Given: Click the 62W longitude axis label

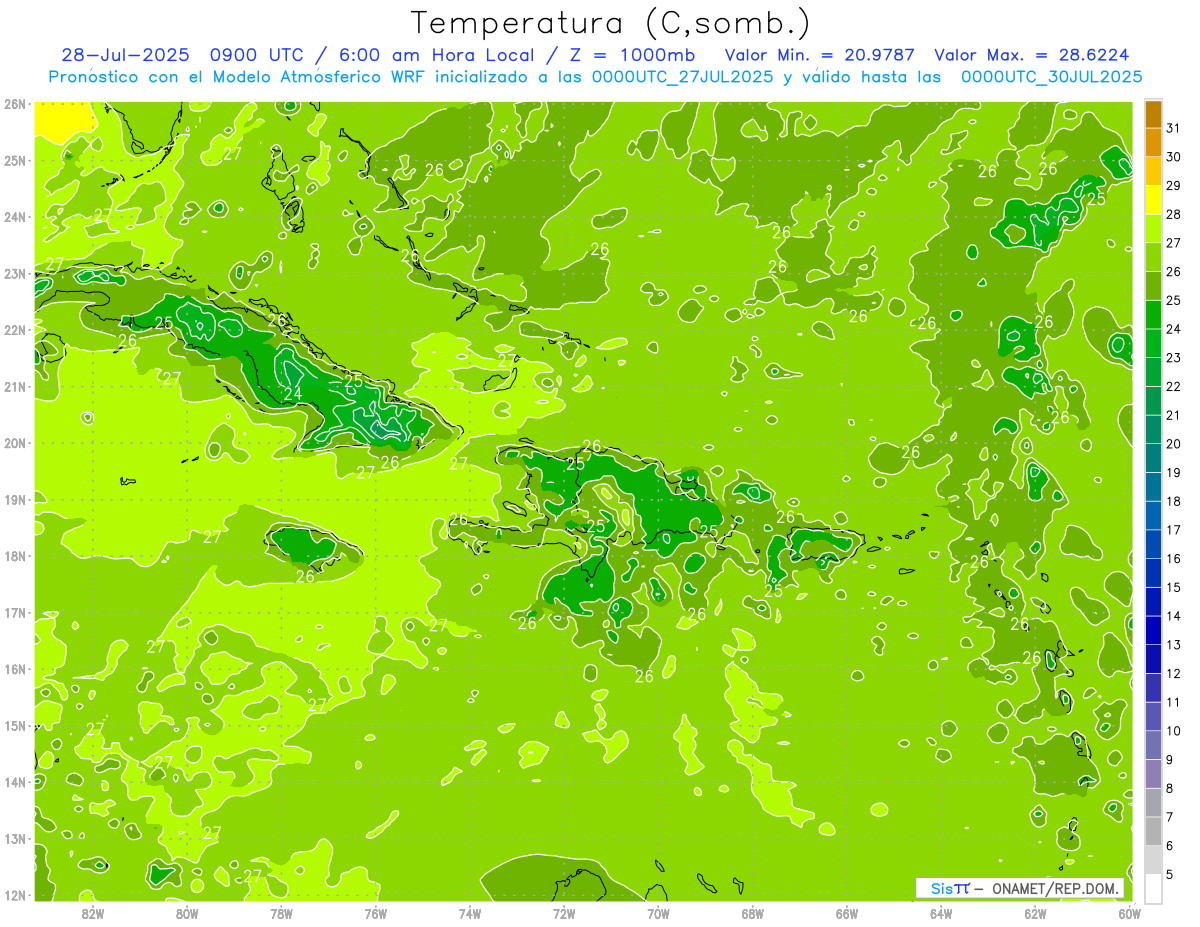Looking at the screenshot, I should pyautogui.click(x=1035, y=913).
